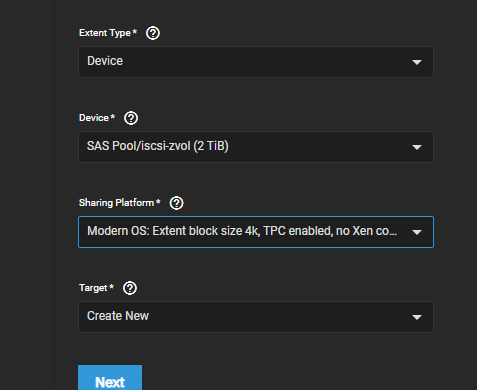Click Next to continue the wizard
477x390 pixels.
[110, 378]
